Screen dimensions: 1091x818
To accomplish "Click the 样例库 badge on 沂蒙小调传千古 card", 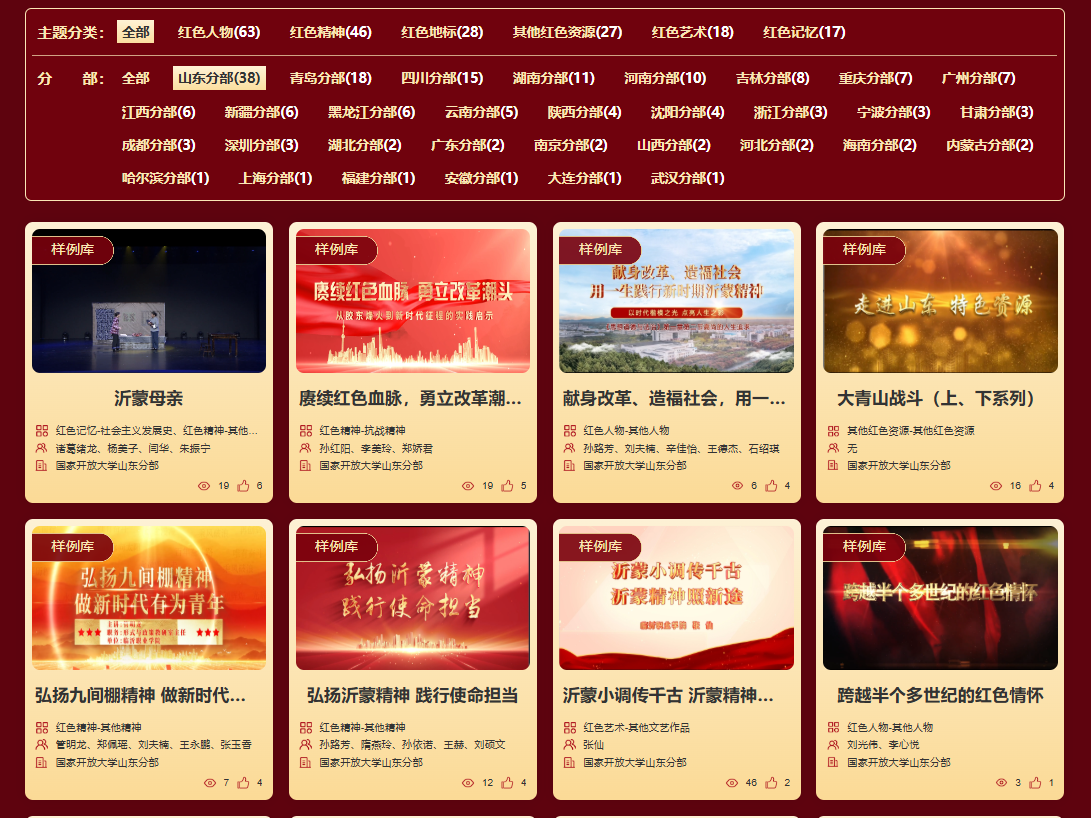I will click(x=600, y=546).
